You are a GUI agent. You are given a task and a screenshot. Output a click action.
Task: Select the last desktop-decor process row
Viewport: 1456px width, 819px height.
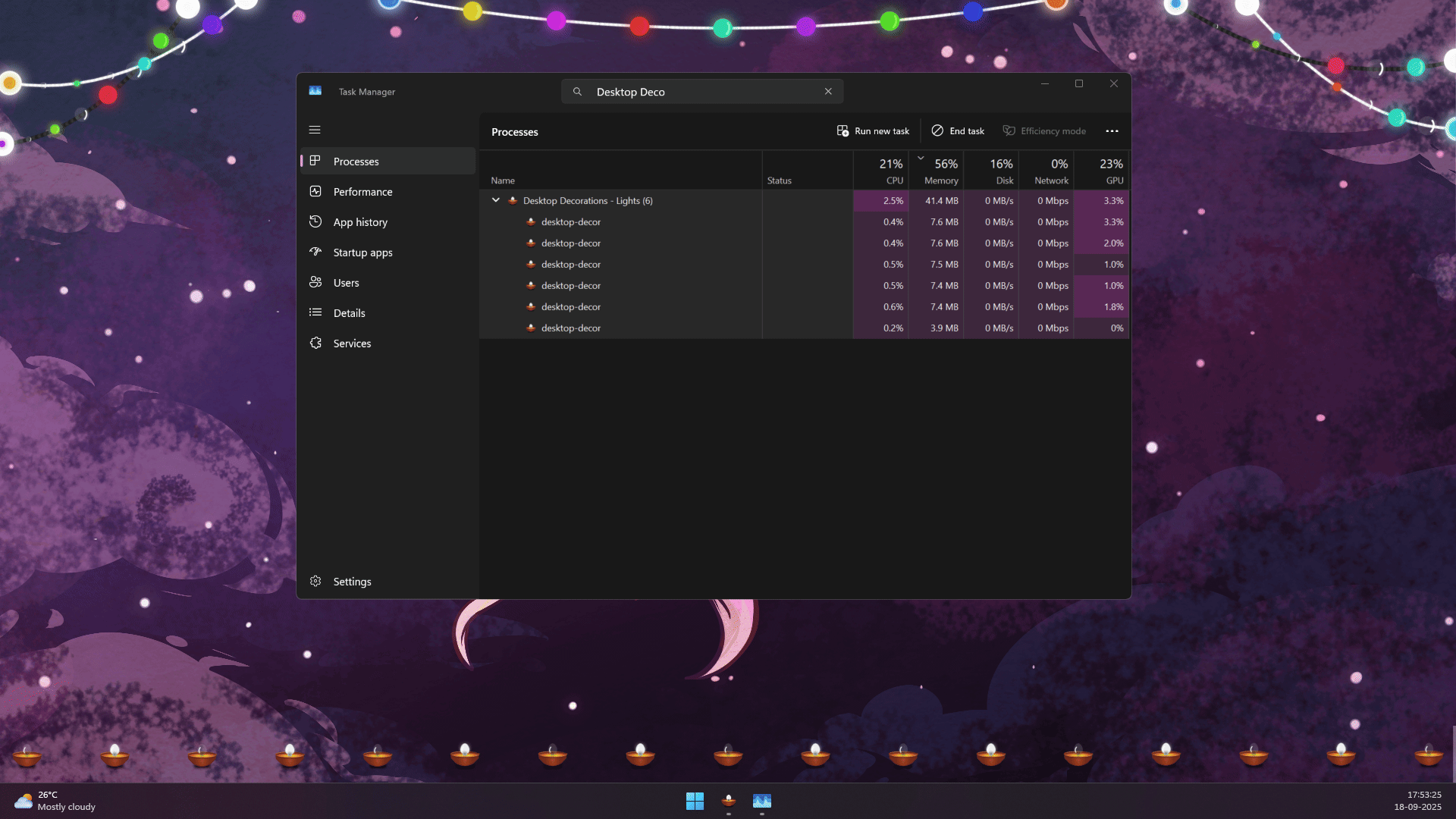tap(570, 328)
